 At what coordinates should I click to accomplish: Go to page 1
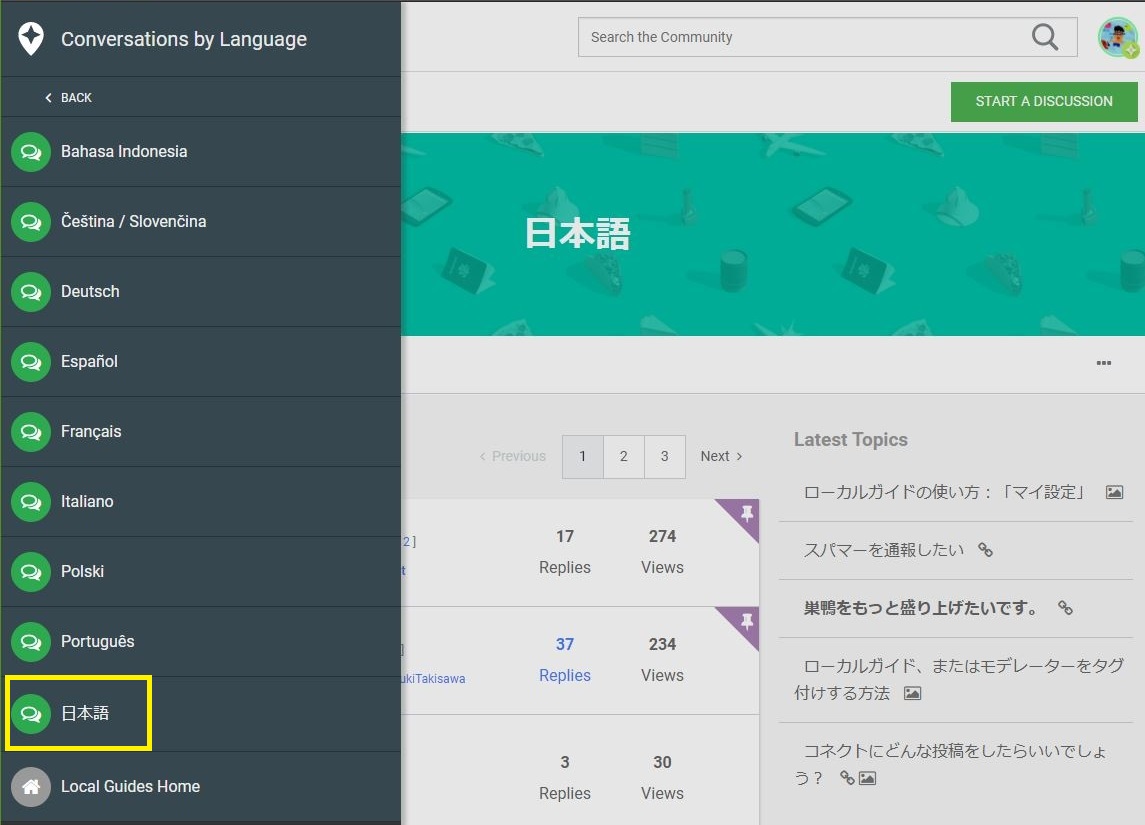pyautogui.click(x=583, y=456)
